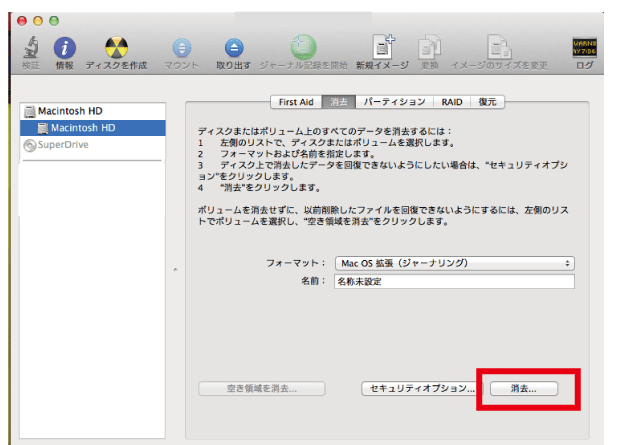Click the Erase Free Space (空き領域を消去...) button
This screenshot has height=445, width=617.
click(x=262, y=389)
